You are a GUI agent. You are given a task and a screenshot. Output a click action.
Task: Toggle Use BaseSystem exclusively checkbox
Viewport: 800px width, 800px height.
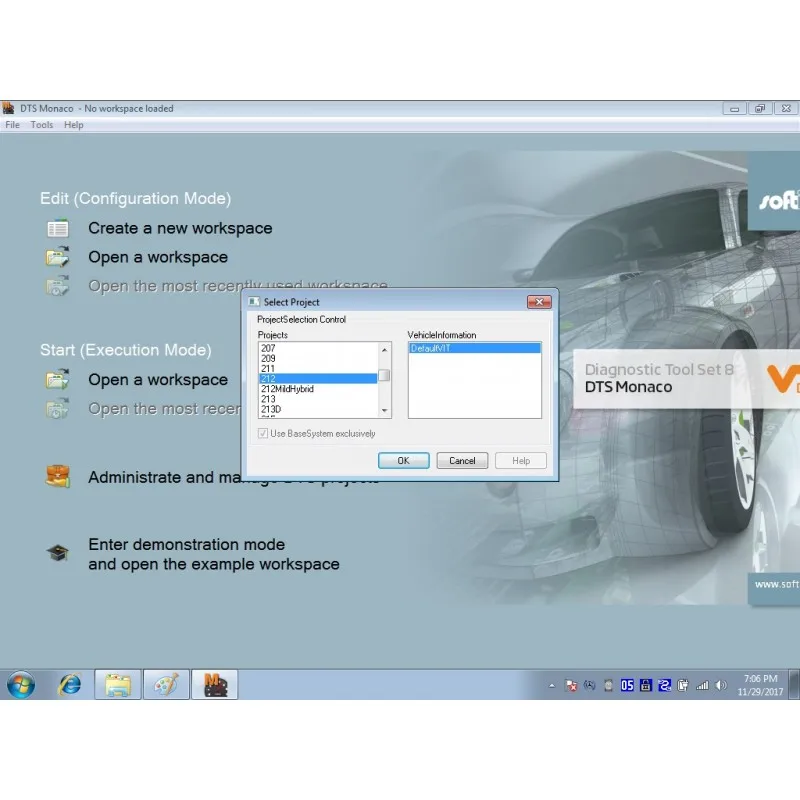[263, 433]
